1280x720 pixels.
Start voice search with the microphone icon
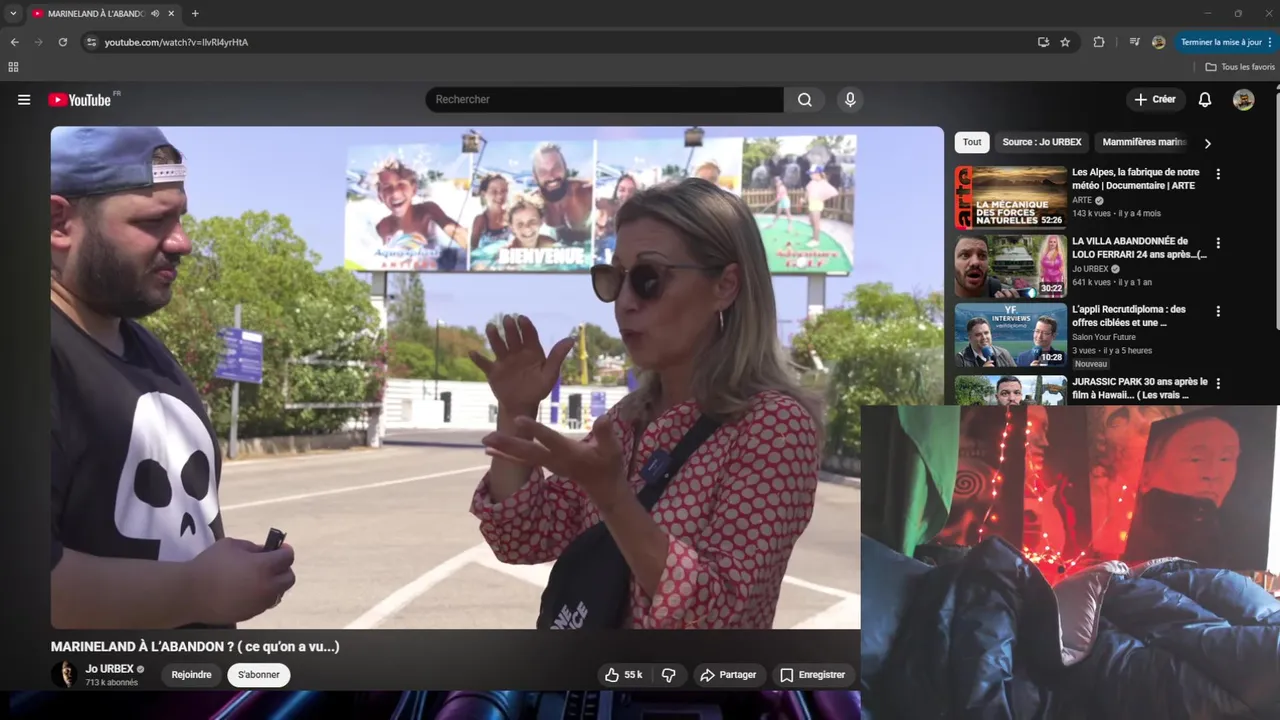point(850,99)
